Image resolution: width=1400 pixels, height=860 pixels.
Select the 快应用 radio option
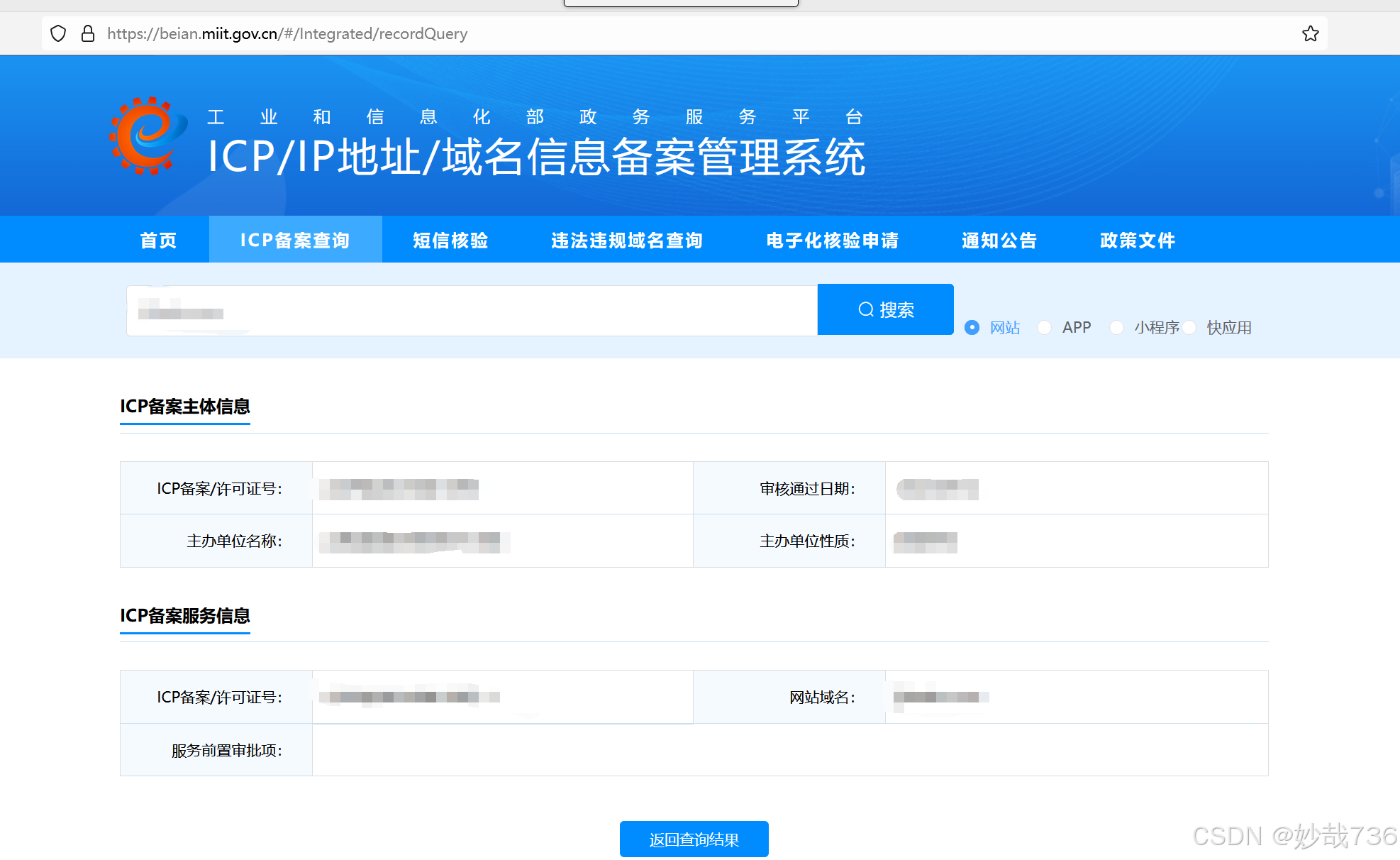(x=1190, y=327)
